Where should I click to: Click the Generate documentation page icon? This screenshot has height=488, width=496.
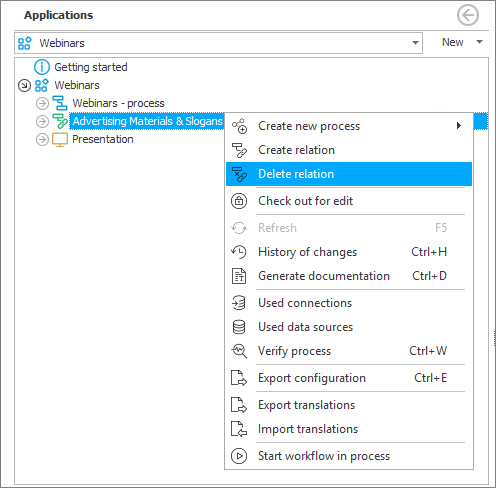click(239, 276)
